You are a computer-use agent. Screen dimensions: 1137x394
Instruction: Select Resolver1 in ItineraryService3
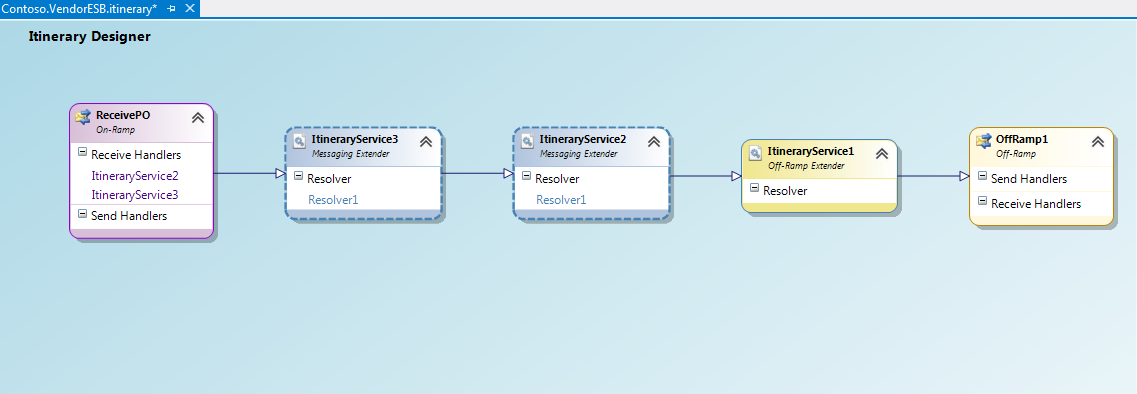pos(333,200)
